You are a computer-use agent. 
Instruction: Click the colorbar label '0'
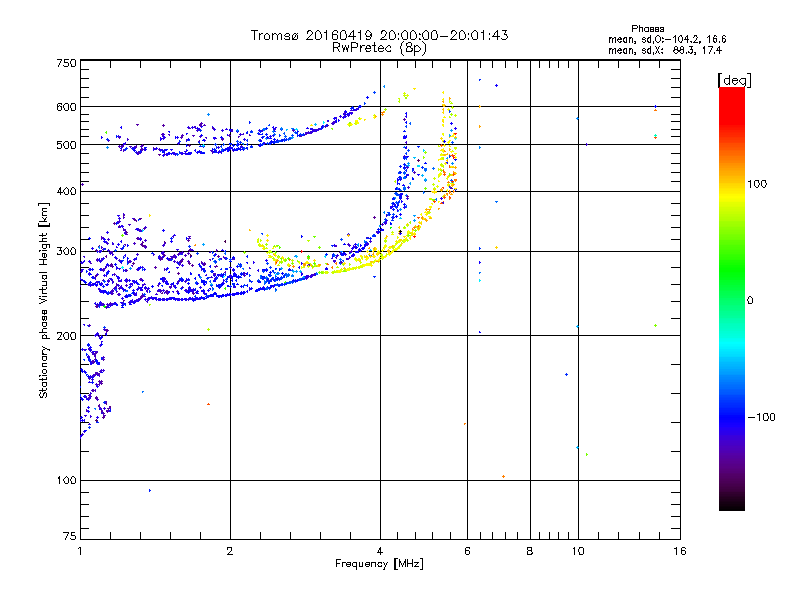pos(750,301)
